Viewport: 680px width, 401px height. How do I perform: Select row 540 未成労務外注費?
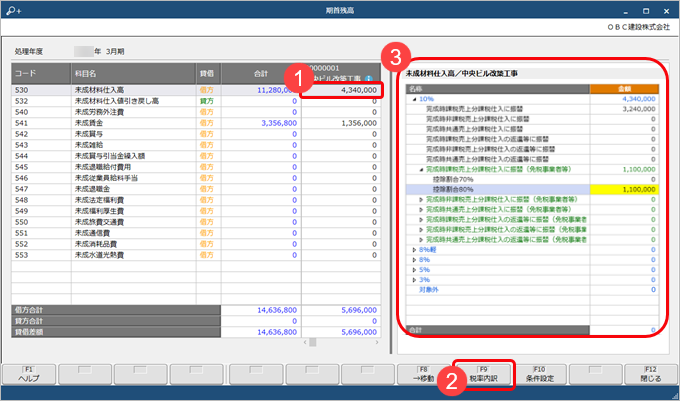(196, 112)
